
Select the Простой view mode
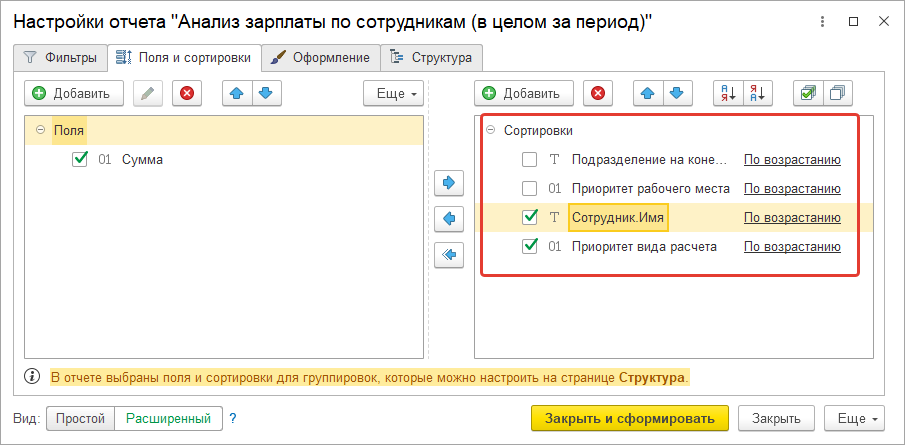click(x=80, y=418)
